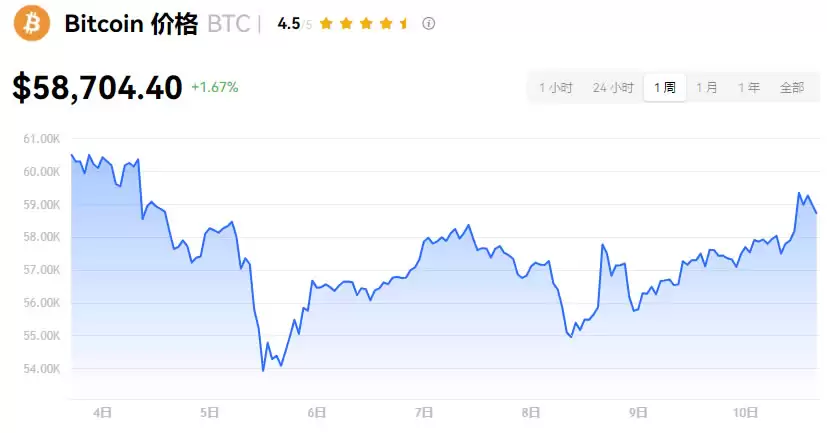Click the Bitcoin 价格 title

tap(131, 25)
